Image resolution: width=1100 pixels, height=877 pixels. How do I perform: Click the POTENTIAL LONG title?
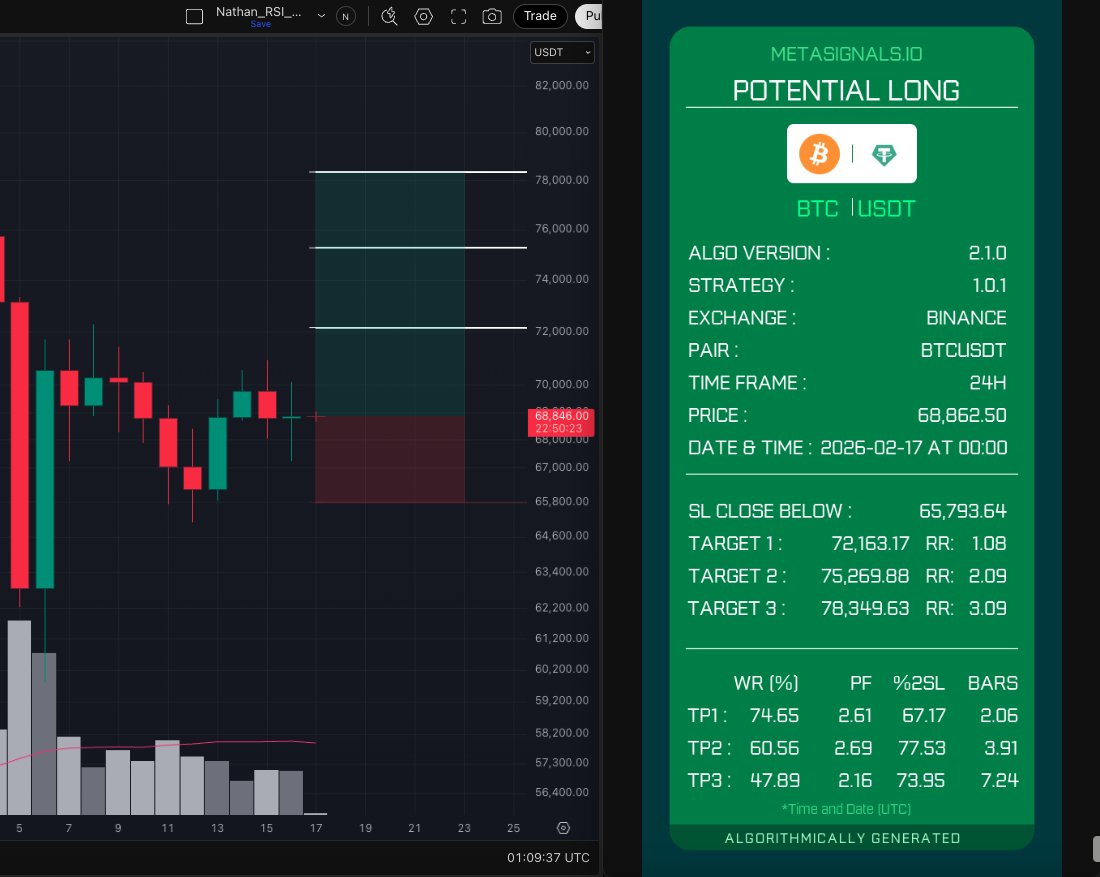click(x=846, y=91)
